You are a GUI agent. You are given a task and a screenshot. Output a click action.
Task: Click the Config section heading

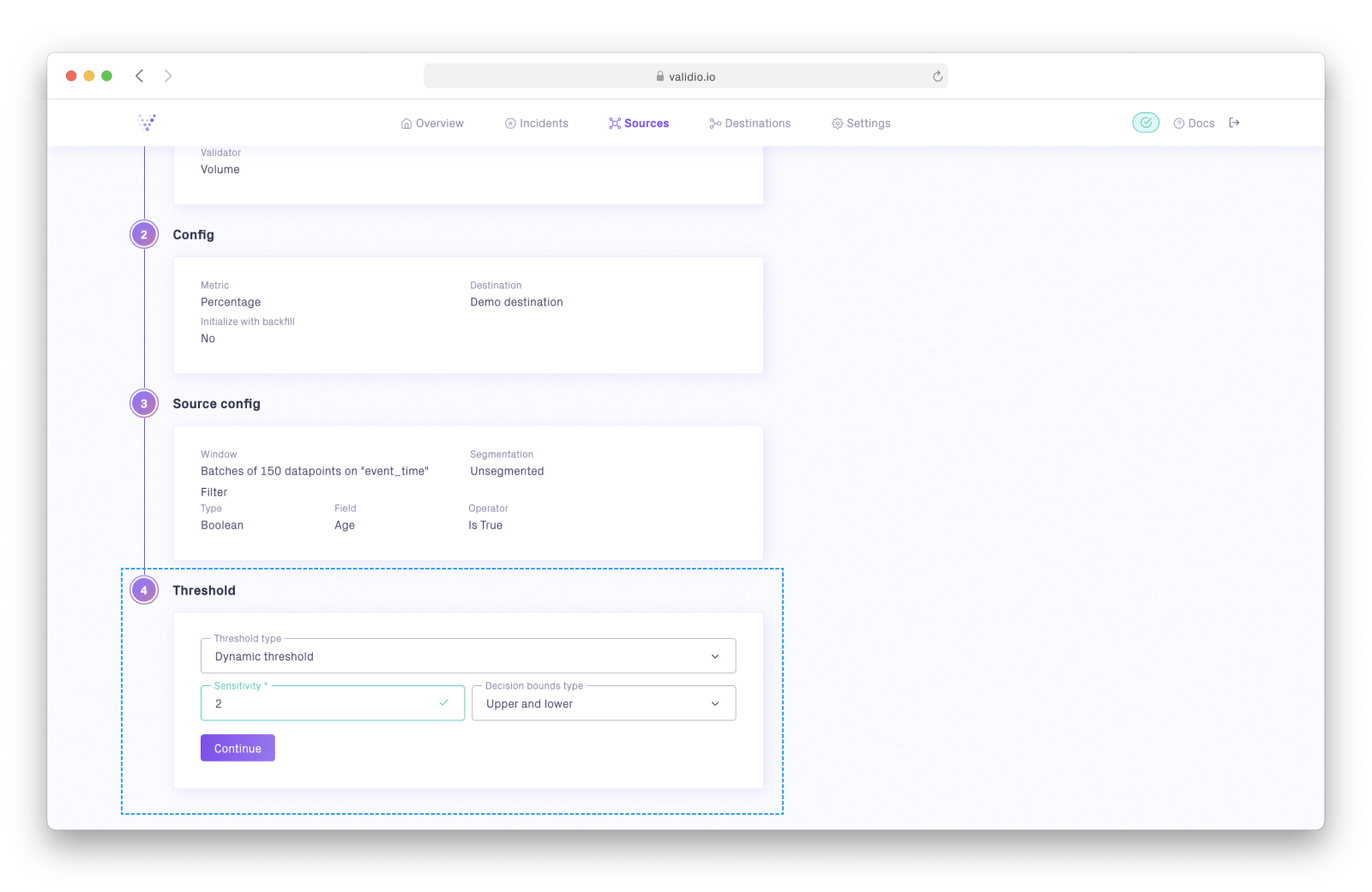coord(194,235)
